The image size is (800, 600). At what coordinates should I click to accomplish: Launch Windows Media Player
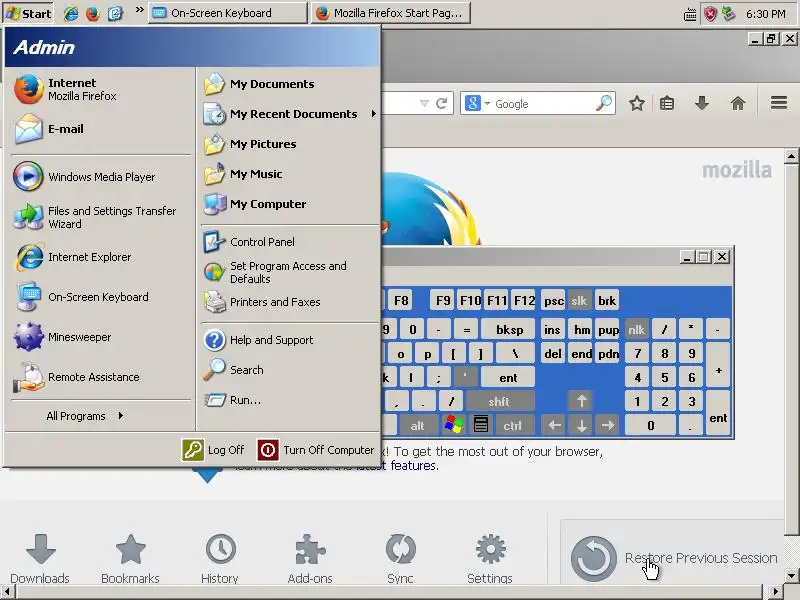[x=101, y=177]
